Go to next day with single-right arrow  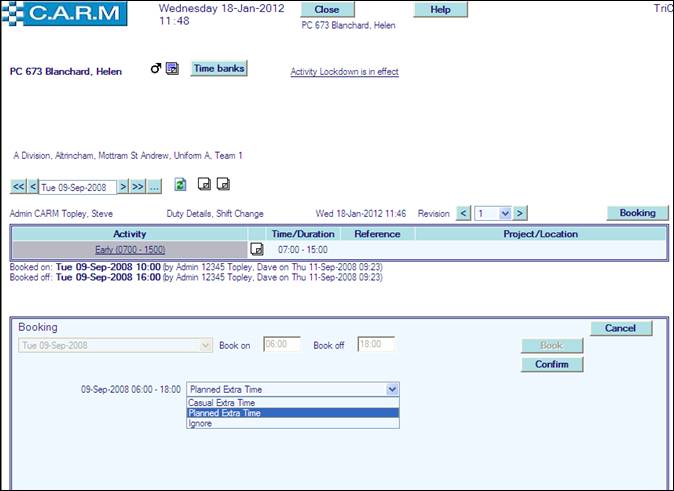[x=123, y=186]
